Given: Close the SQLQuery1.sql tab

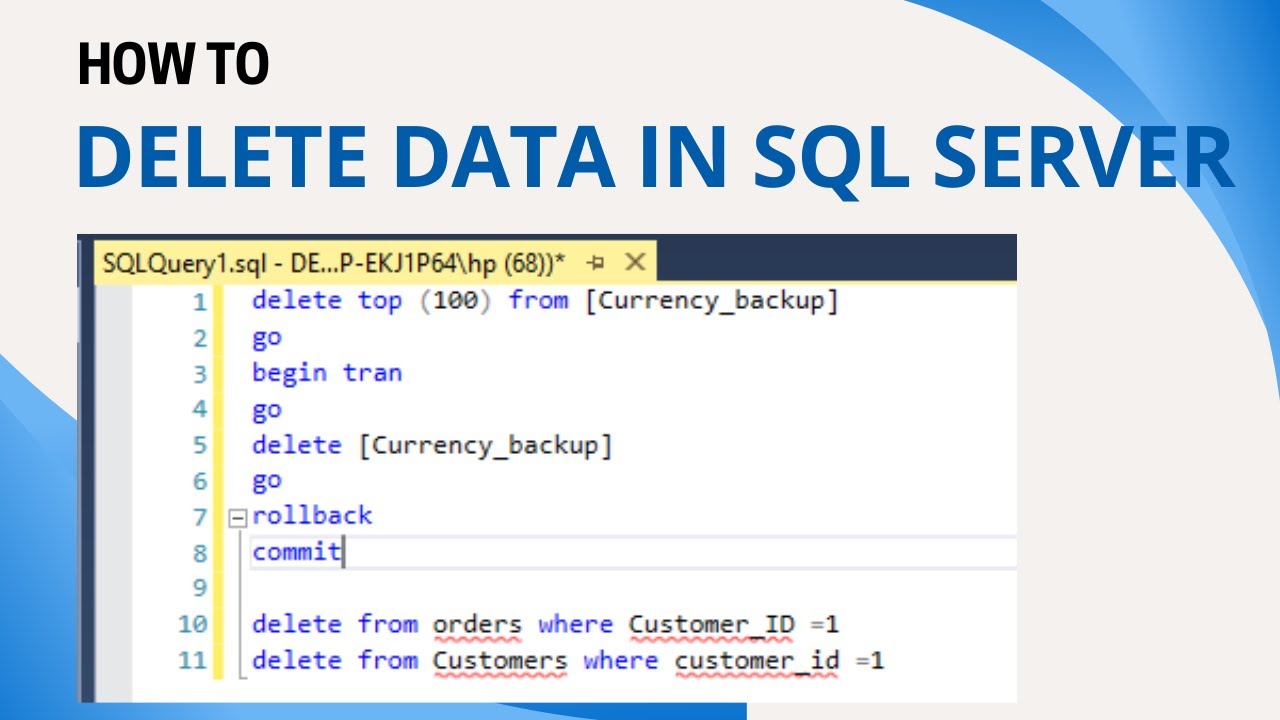Looking at the screenshot, I should click(x=635, y=263).
